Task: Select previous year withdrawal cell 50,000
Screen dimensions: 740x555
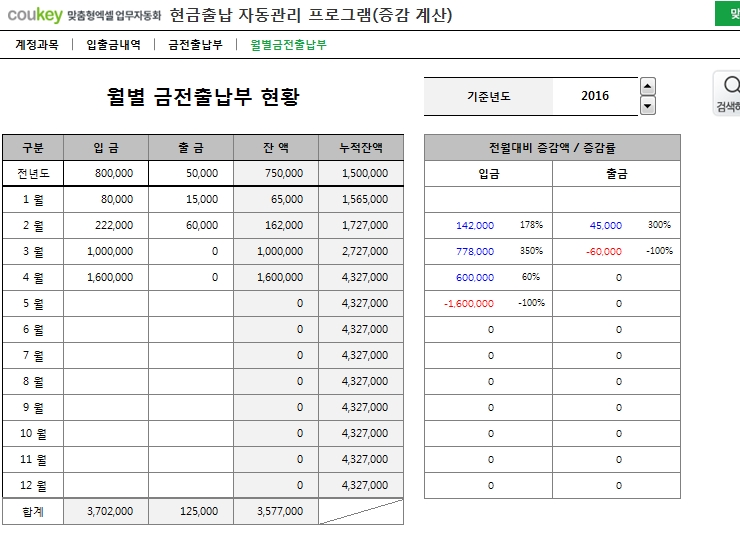Action: pyautogui.click(x=191, y=173)
